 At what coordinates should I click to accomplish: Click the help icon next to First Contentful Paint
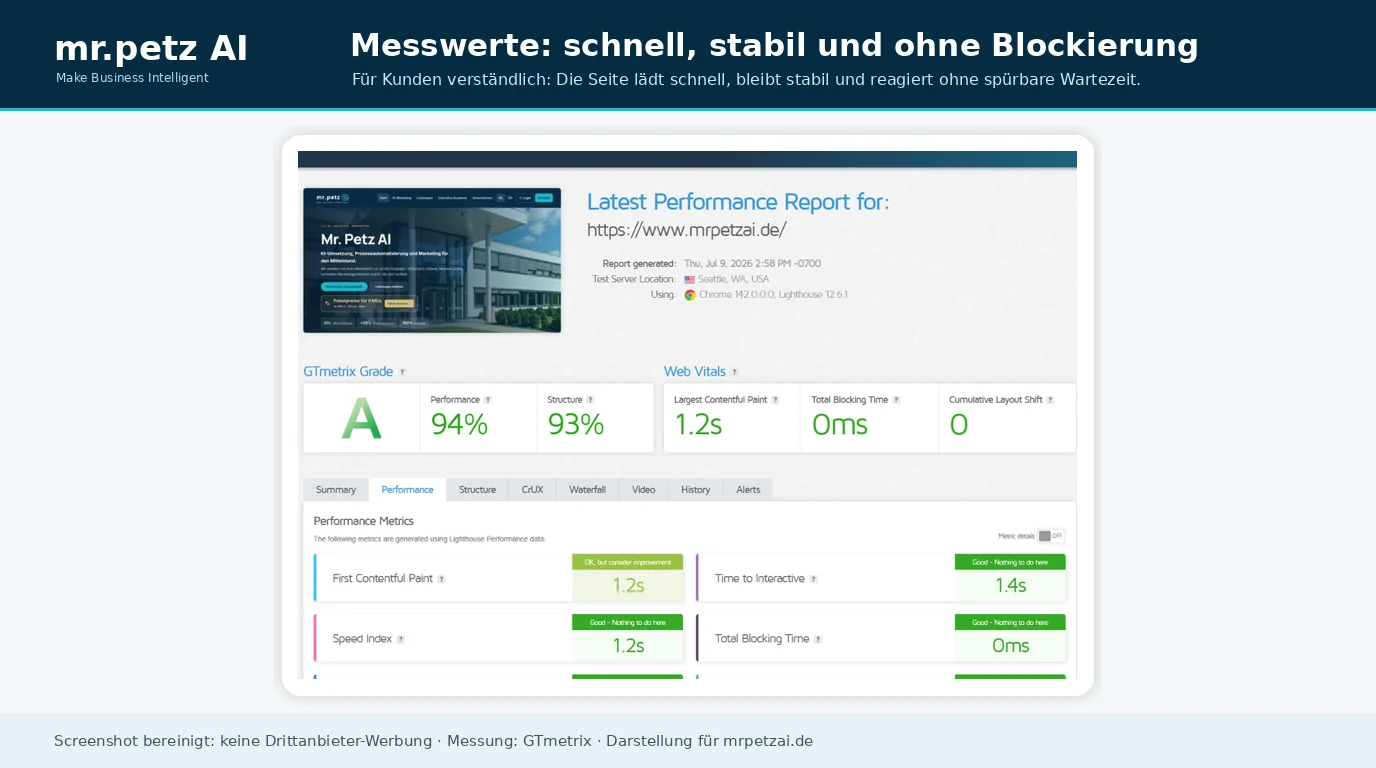click(x=441, y=579)
